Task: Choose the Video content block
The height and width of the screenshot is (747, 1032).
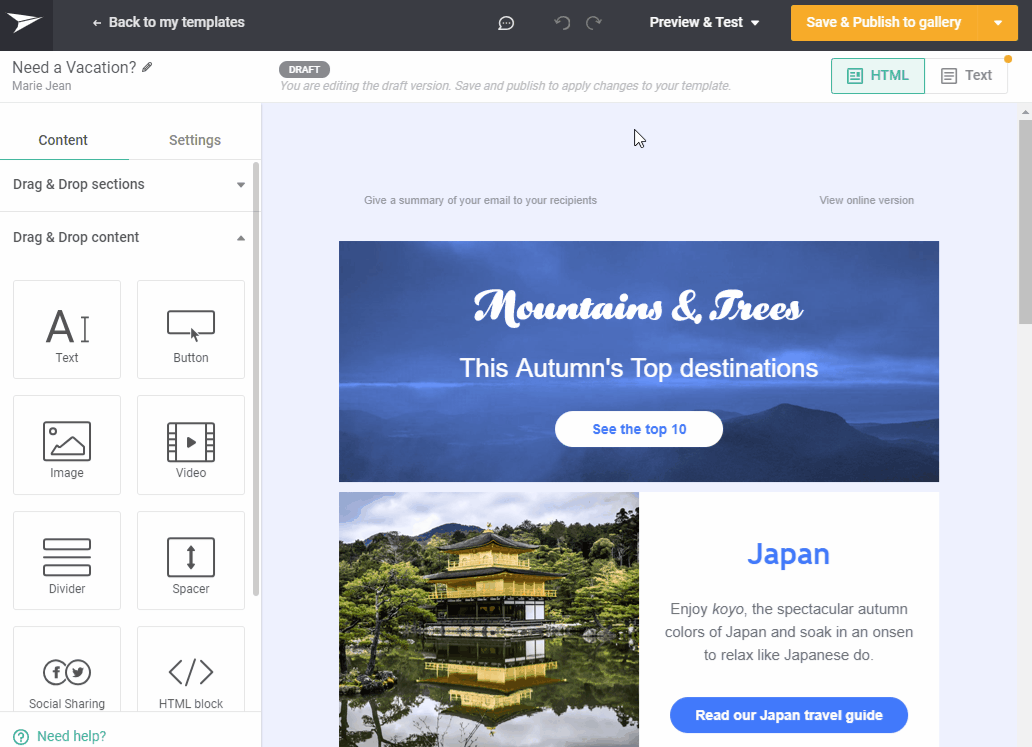Action: coord(190,444)
